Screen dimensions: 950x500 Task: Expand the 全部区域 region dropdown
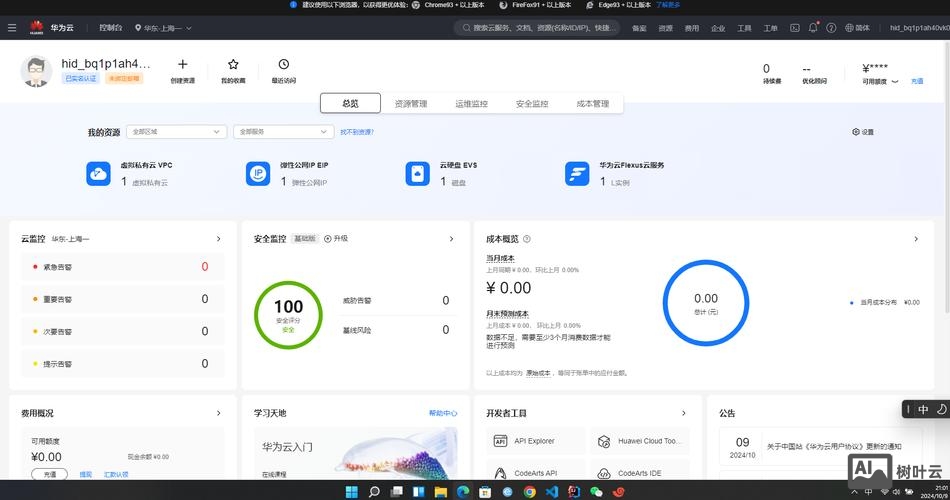[178, 131]
